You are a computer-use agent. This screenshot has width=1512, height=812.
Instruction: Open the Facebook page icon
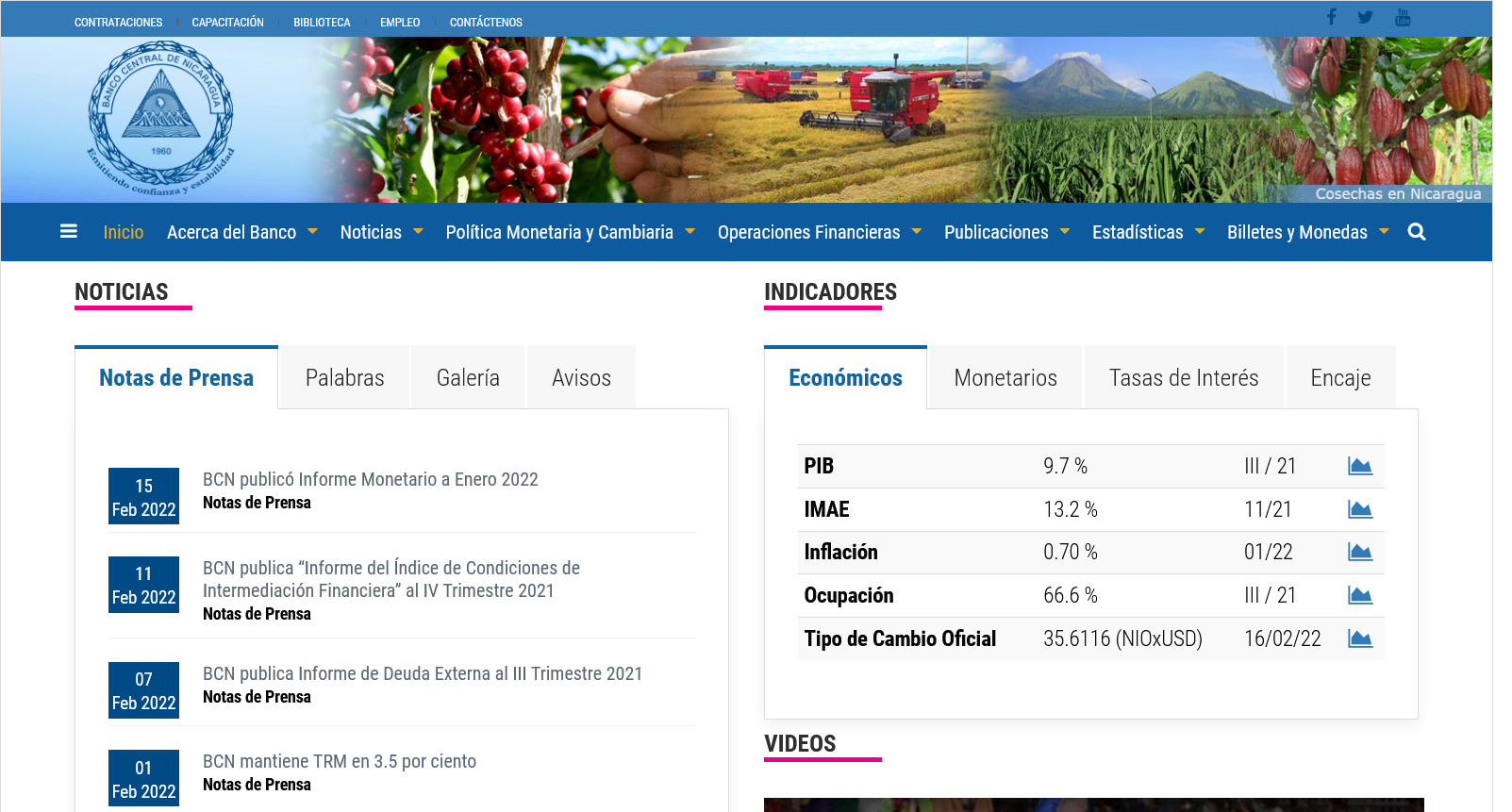click(x=1331, y=17)
